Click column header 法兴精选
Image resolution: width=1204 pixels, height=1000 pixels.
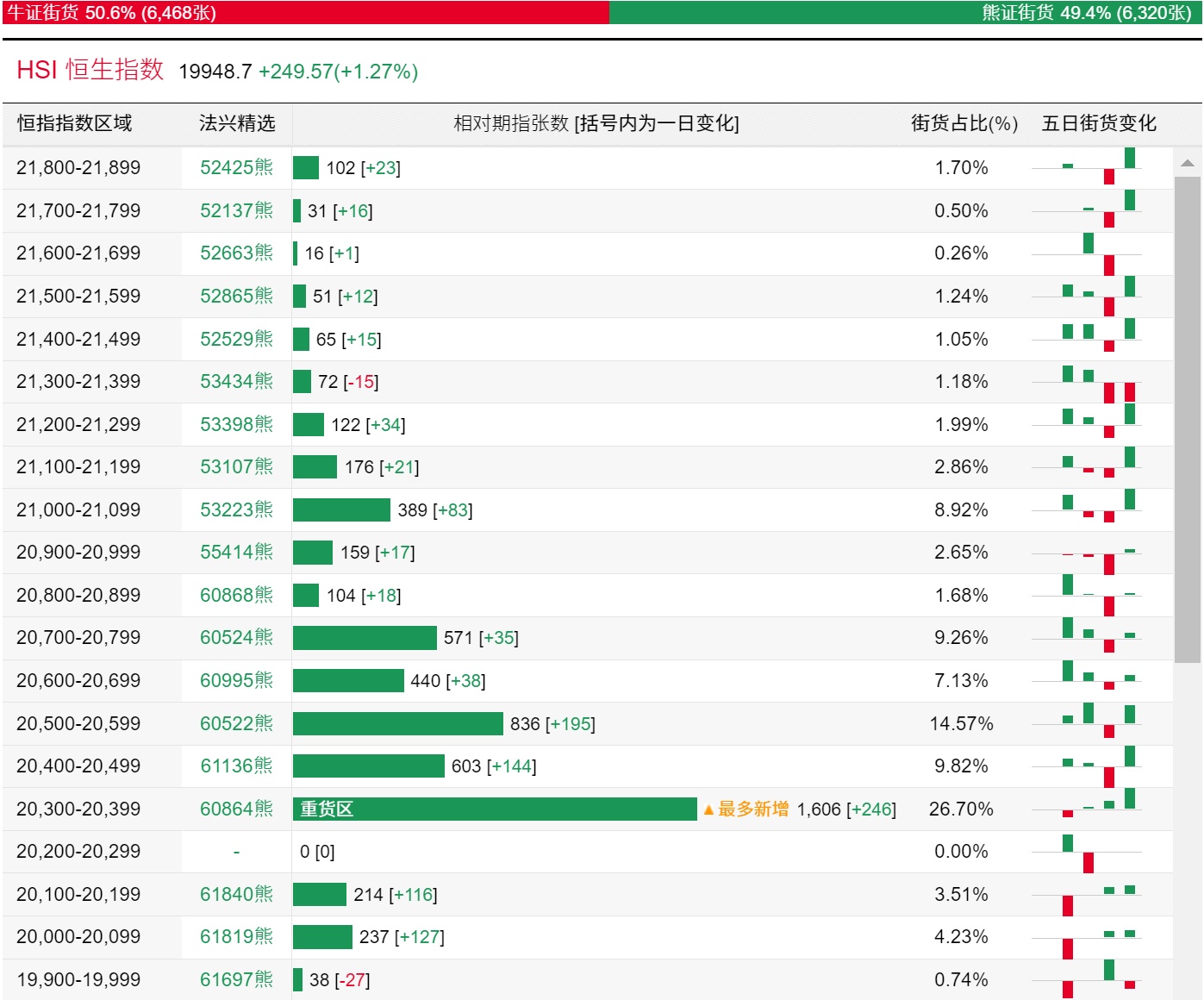[x=237, y=123]
